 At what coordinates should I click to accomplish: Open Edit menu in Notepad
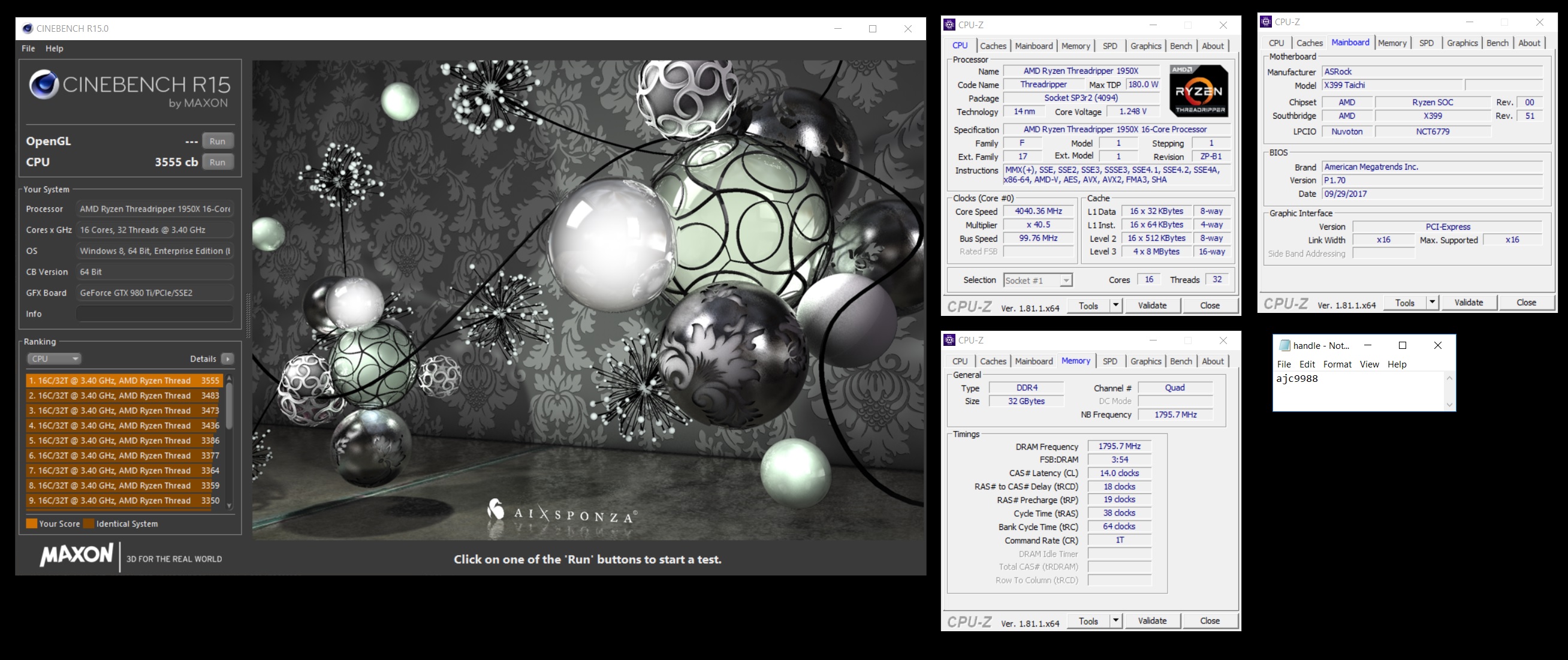(1307, 364)
